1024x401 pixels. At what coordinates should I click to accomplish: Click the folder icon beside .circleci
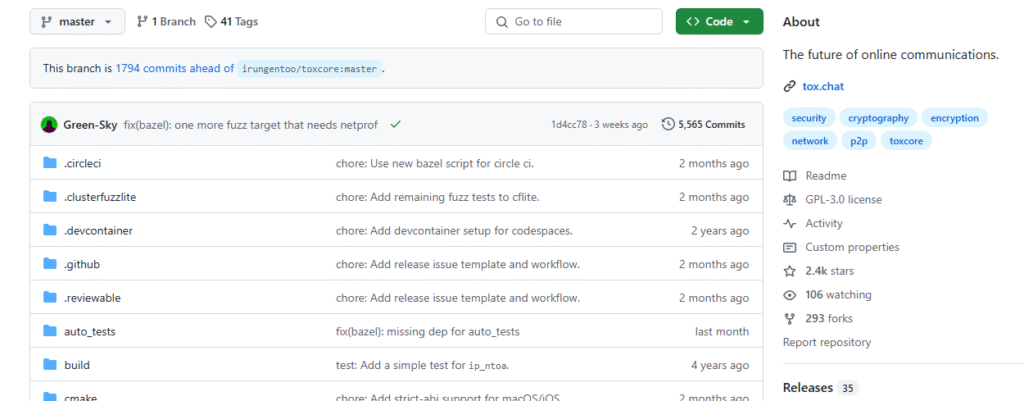click(x=50, y=163)
